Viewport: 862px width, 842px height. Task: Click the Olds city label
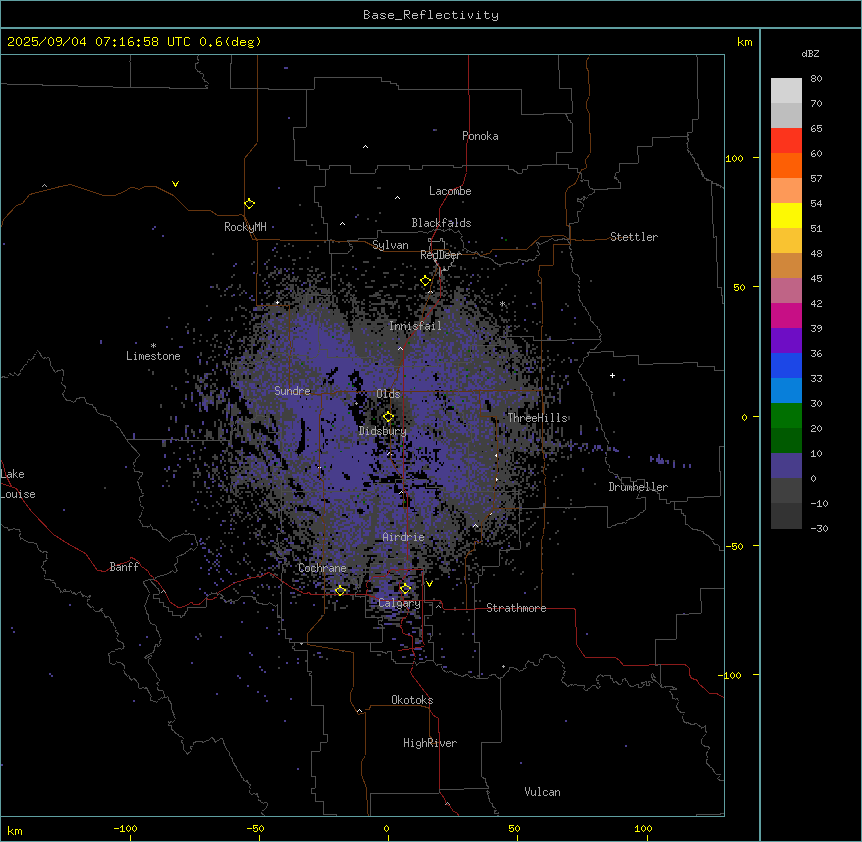click(388, 394)
